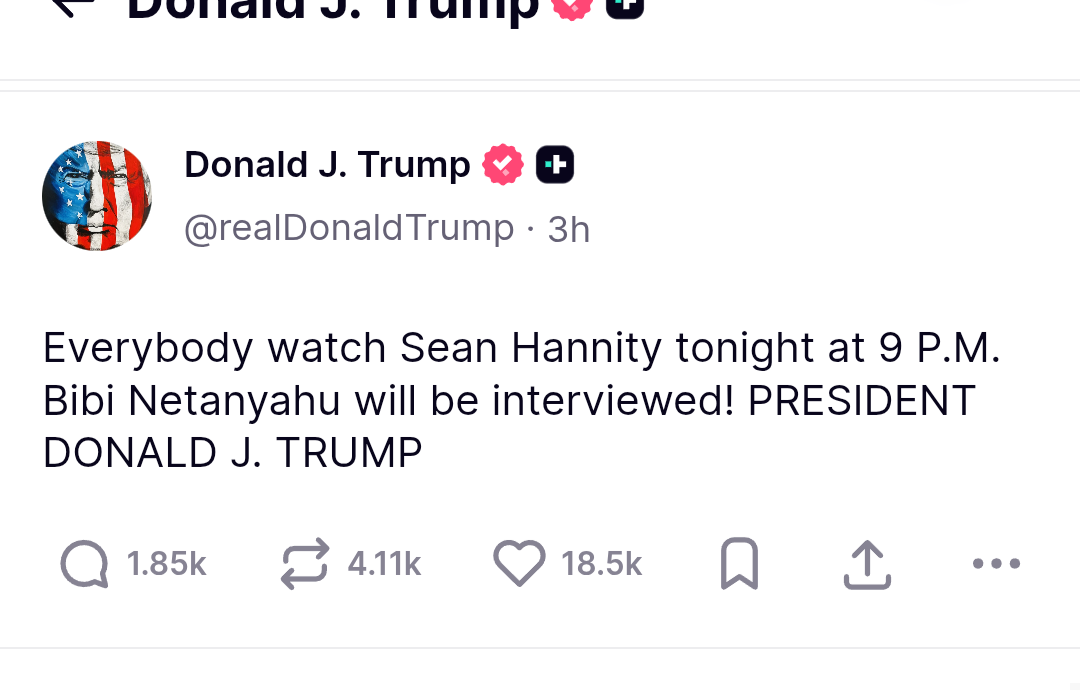
Task: Go back using the top arrow
Action: click(x=72, y=6)
